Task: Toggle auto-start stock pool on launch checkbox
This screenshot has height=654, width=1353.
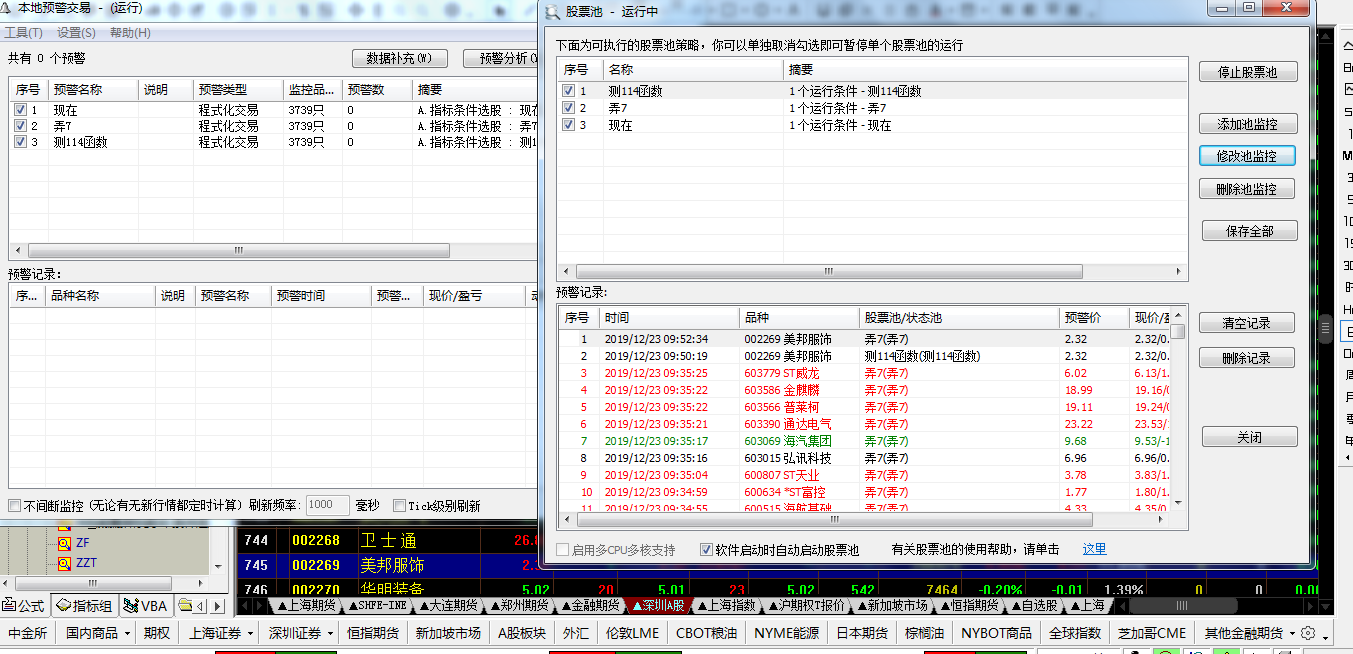Action: [707, 549]
